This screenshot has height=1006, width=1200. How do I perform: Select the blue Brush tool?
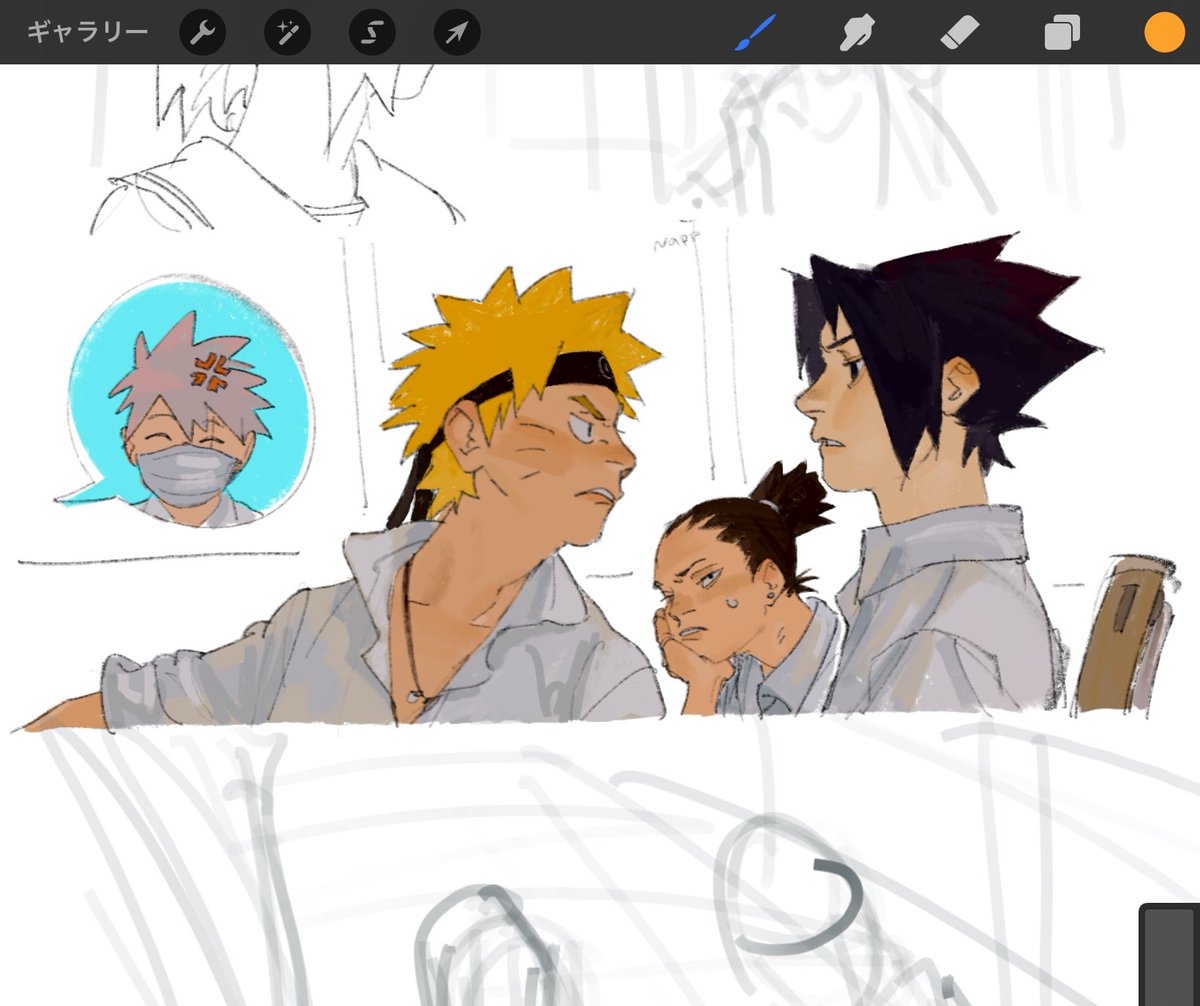(756, 33)
